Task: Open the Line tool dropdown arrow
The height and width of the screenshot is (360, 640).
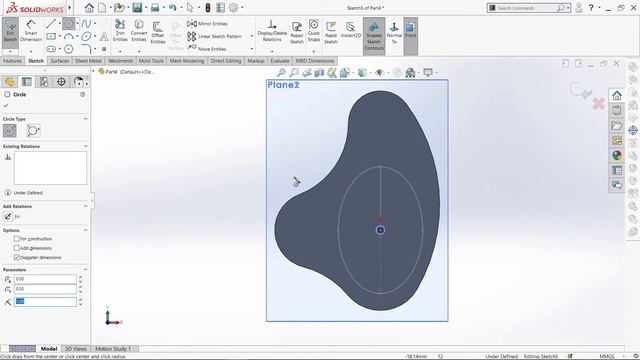Action: point(60,24)
